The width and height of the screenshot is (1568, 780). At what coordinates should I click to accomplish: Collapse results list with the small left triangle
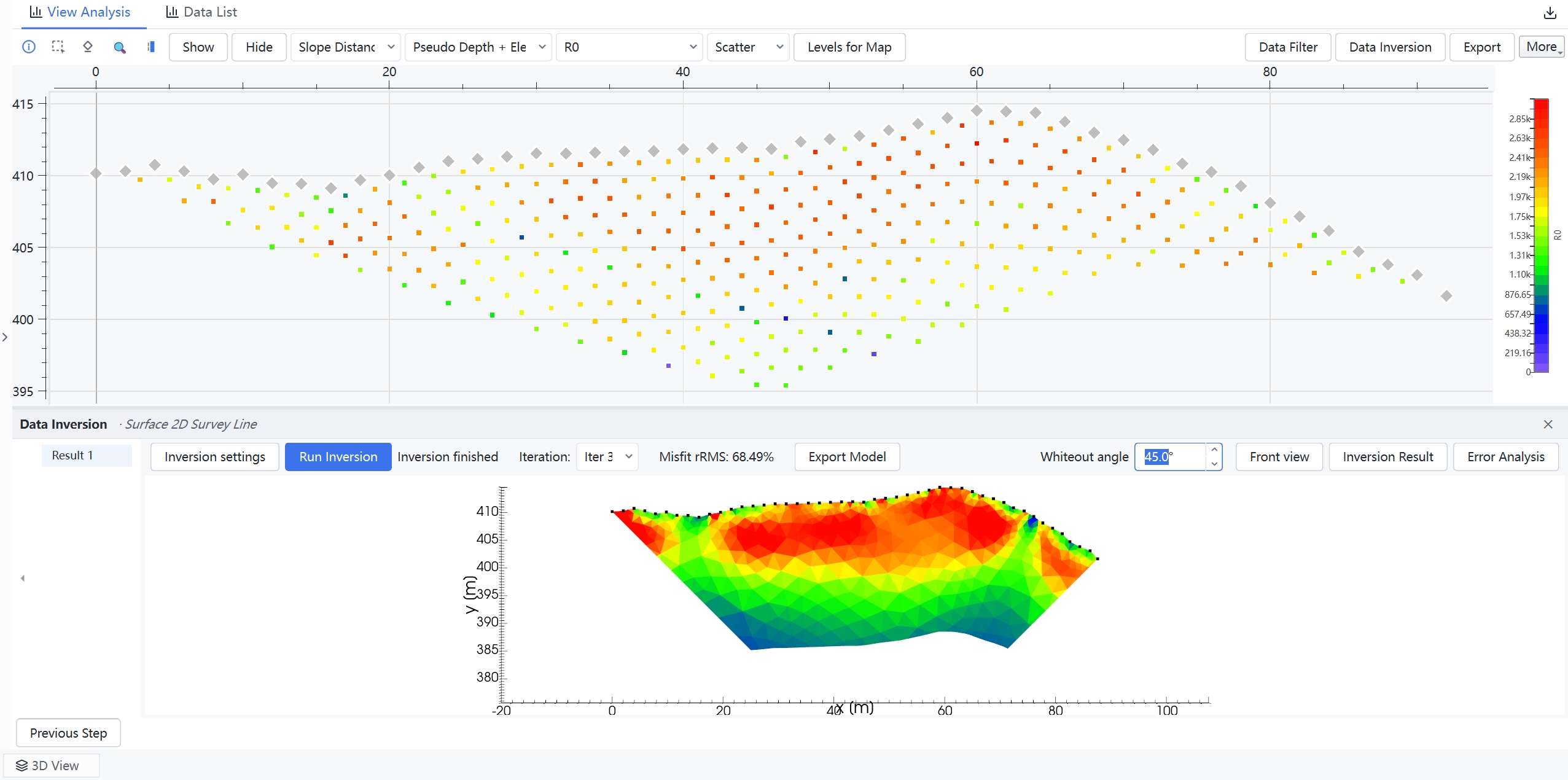pyautogui.click(x=23, y=578)
